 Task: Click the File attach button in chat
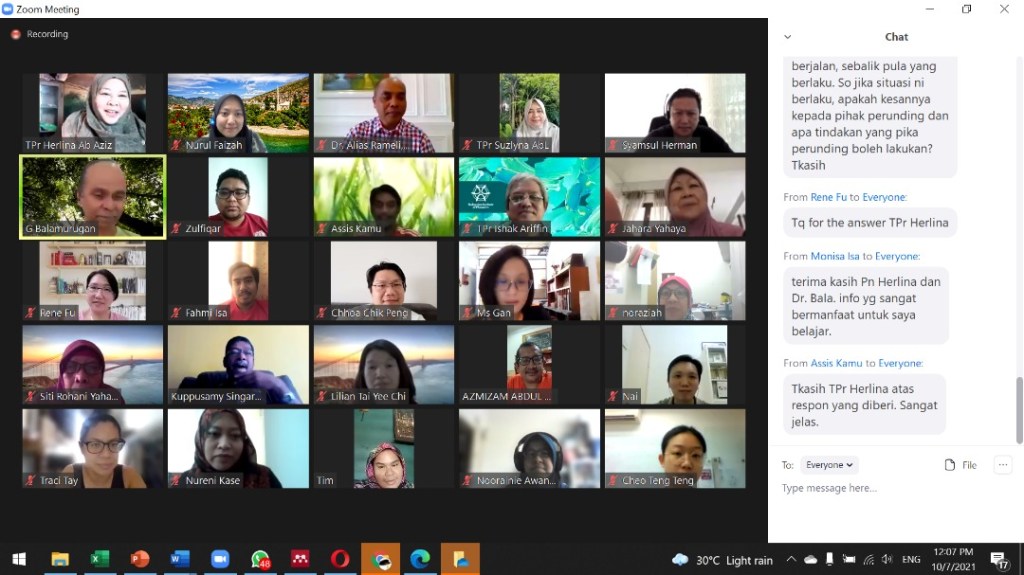960,465
